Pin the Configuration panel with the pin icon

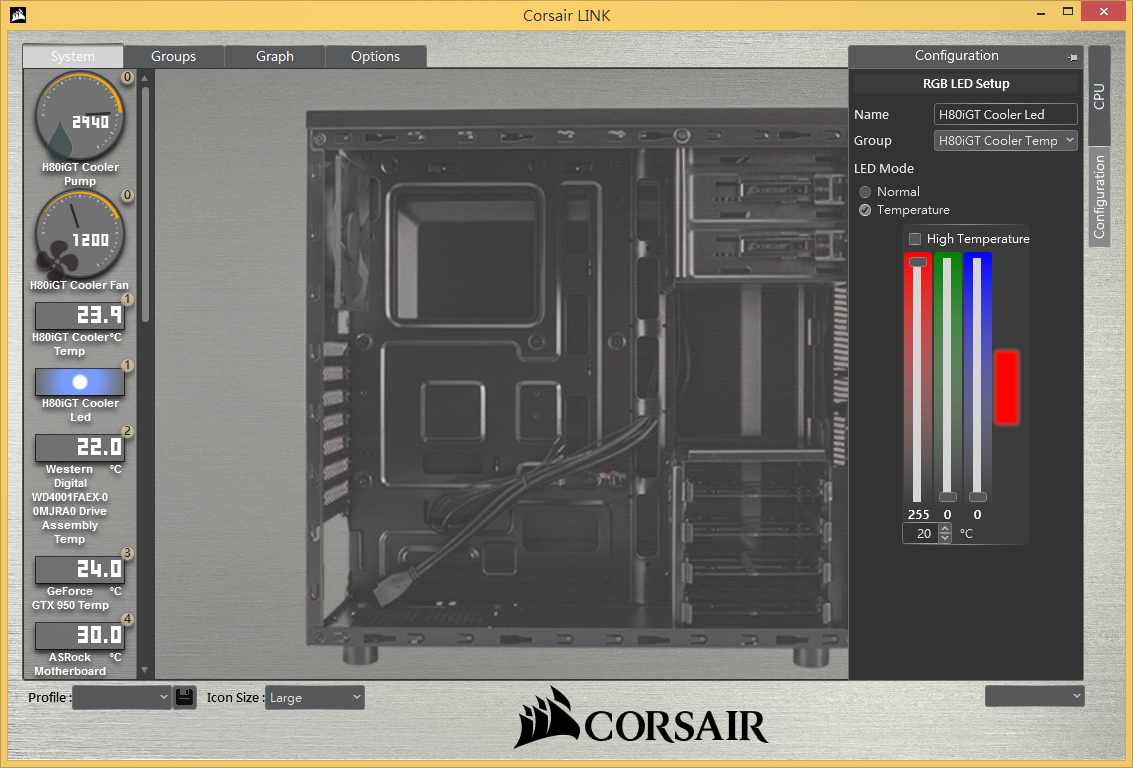click(1072, 57)
